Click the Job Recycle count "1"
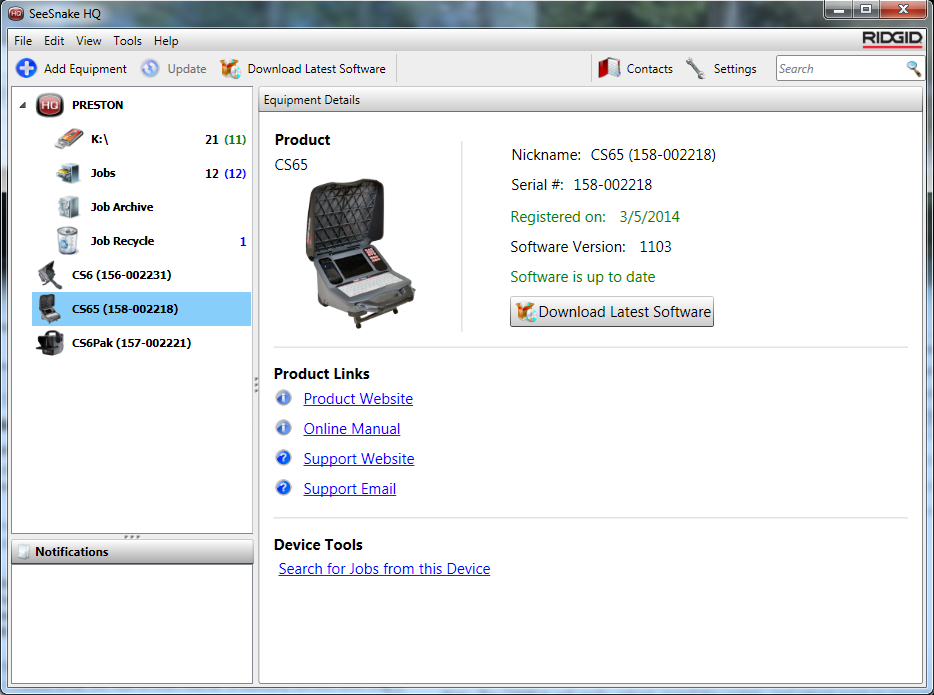The image size is (934, 695). (243, 241)
